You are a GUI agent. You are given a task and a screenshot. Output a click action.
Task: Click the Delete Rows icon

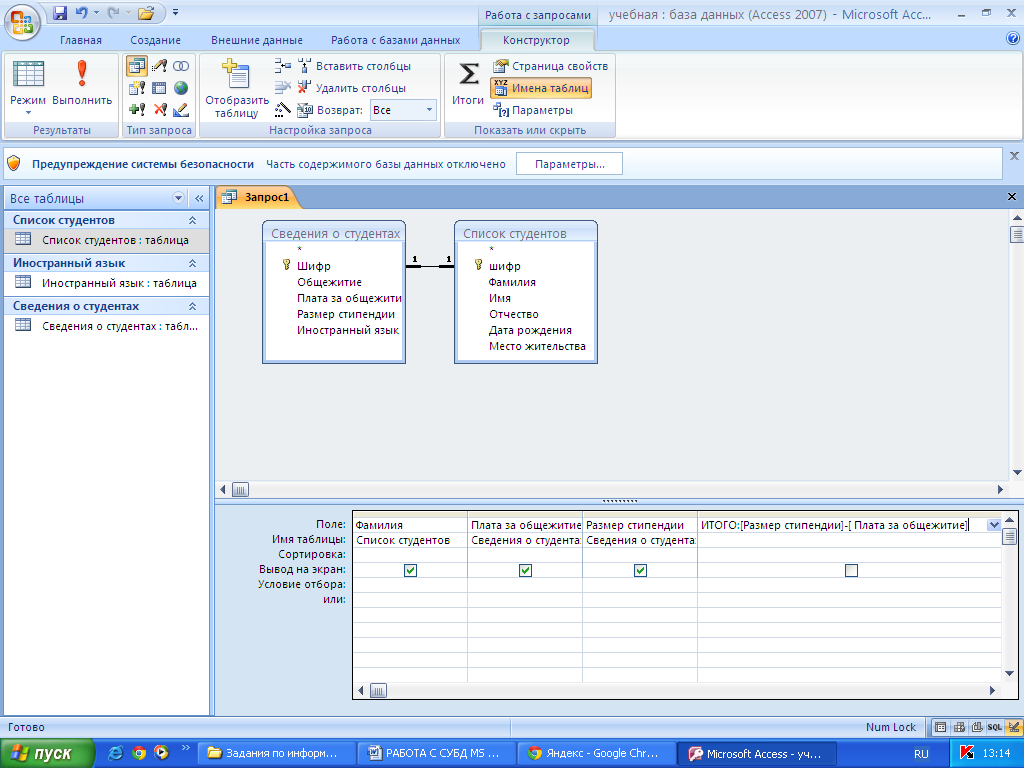point(283,88)
